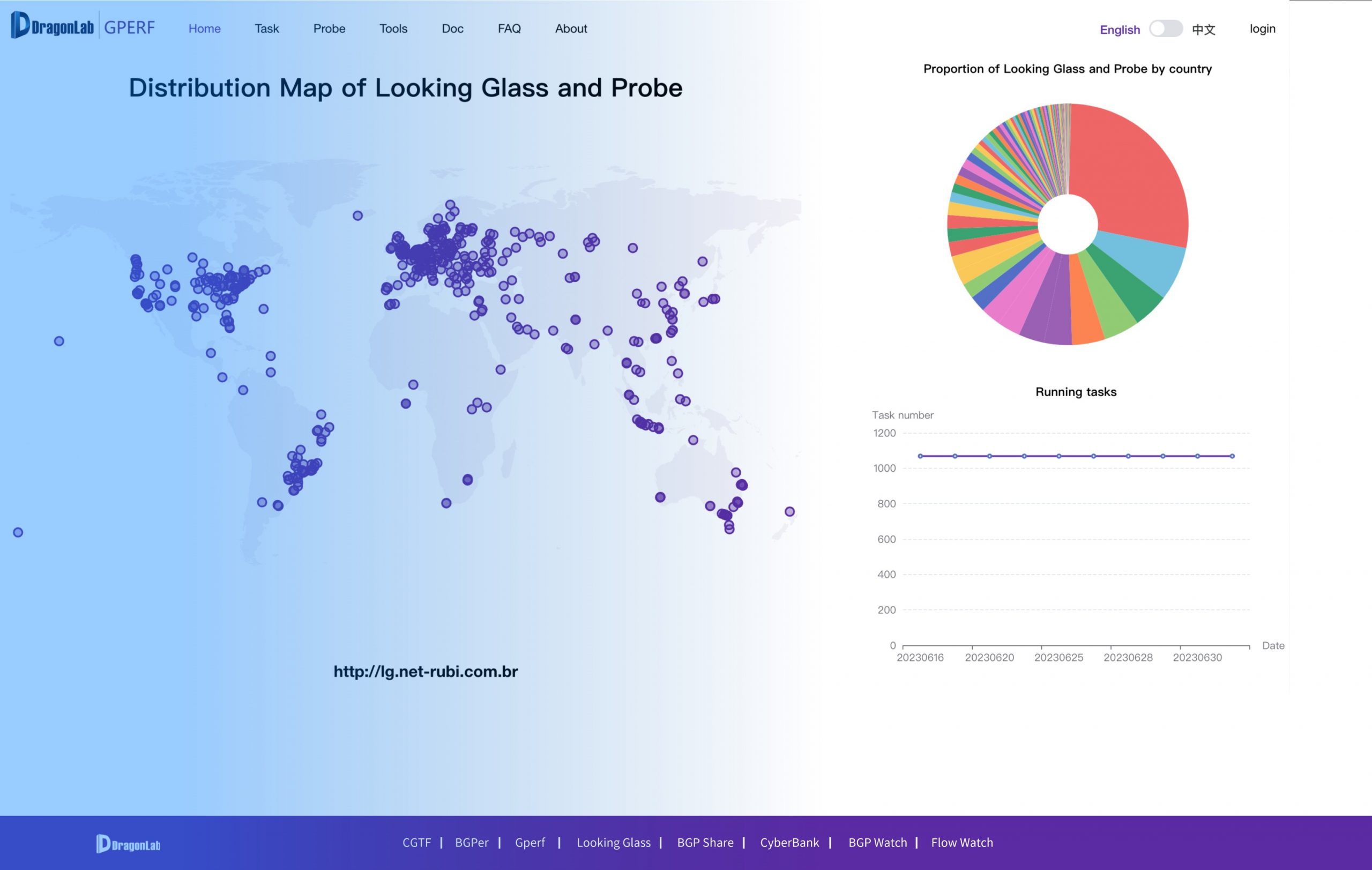
Task: Open the Tools menu
Action: click(x=393, y=28)
